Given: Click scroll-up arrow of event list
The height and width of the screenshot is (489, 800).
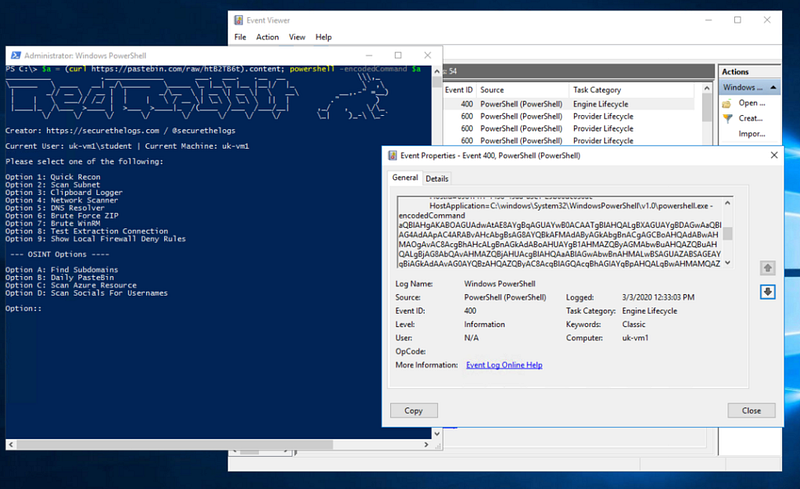Looking at the screenshot, I should 707,89.
